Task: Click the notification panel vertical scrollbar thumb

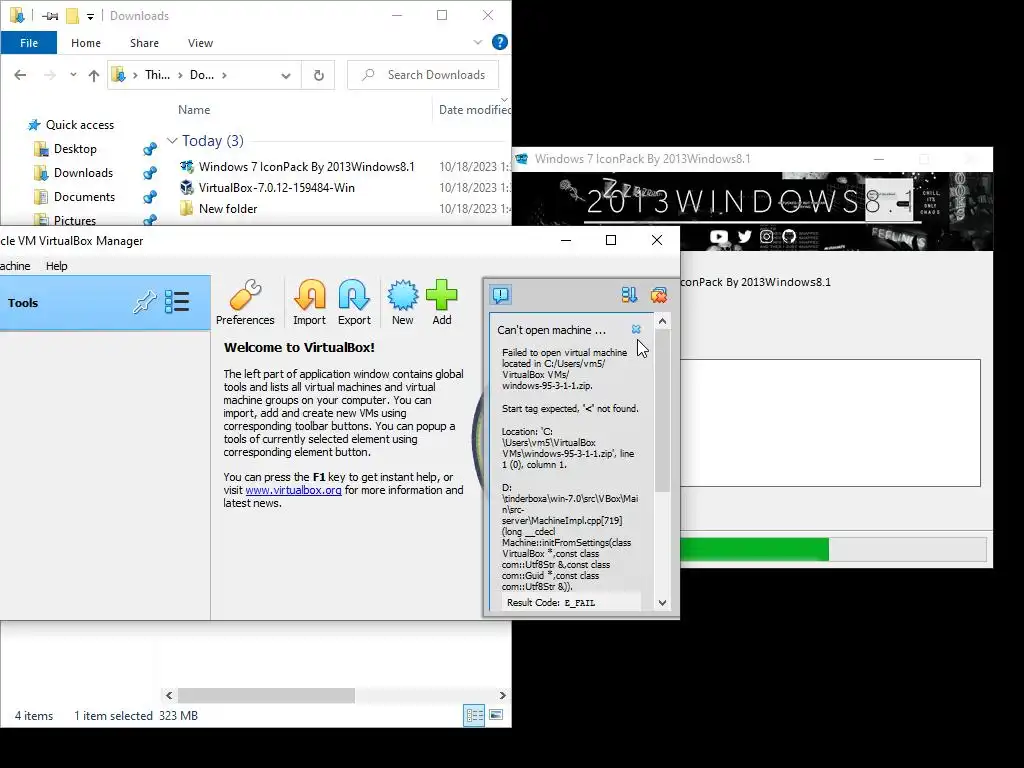Action: click(x=662, y=411)
